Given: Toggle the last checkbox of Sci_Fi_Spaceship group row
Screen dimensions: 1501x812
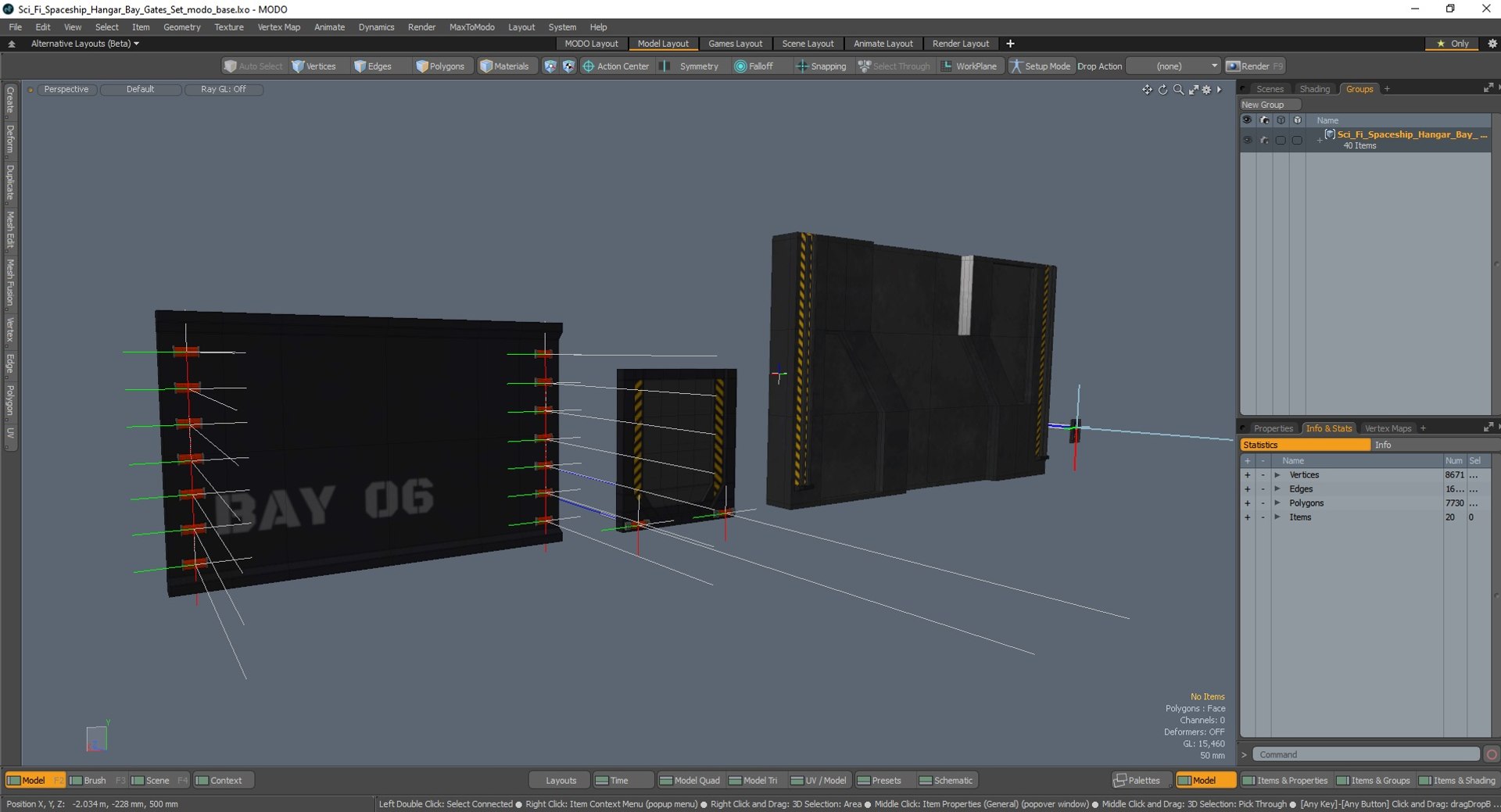Looking at the screenshot, I should pos(1297,140).
